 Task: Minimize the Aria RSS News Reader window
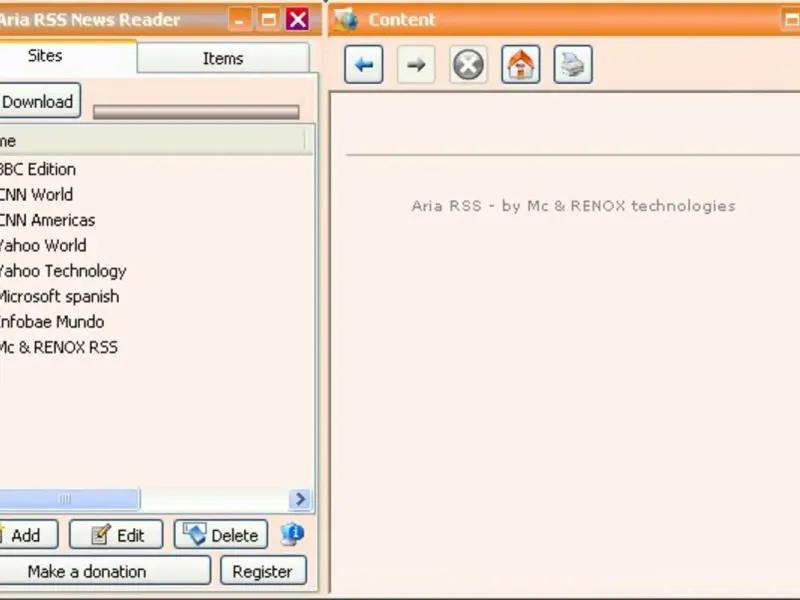tap(239, 19)
